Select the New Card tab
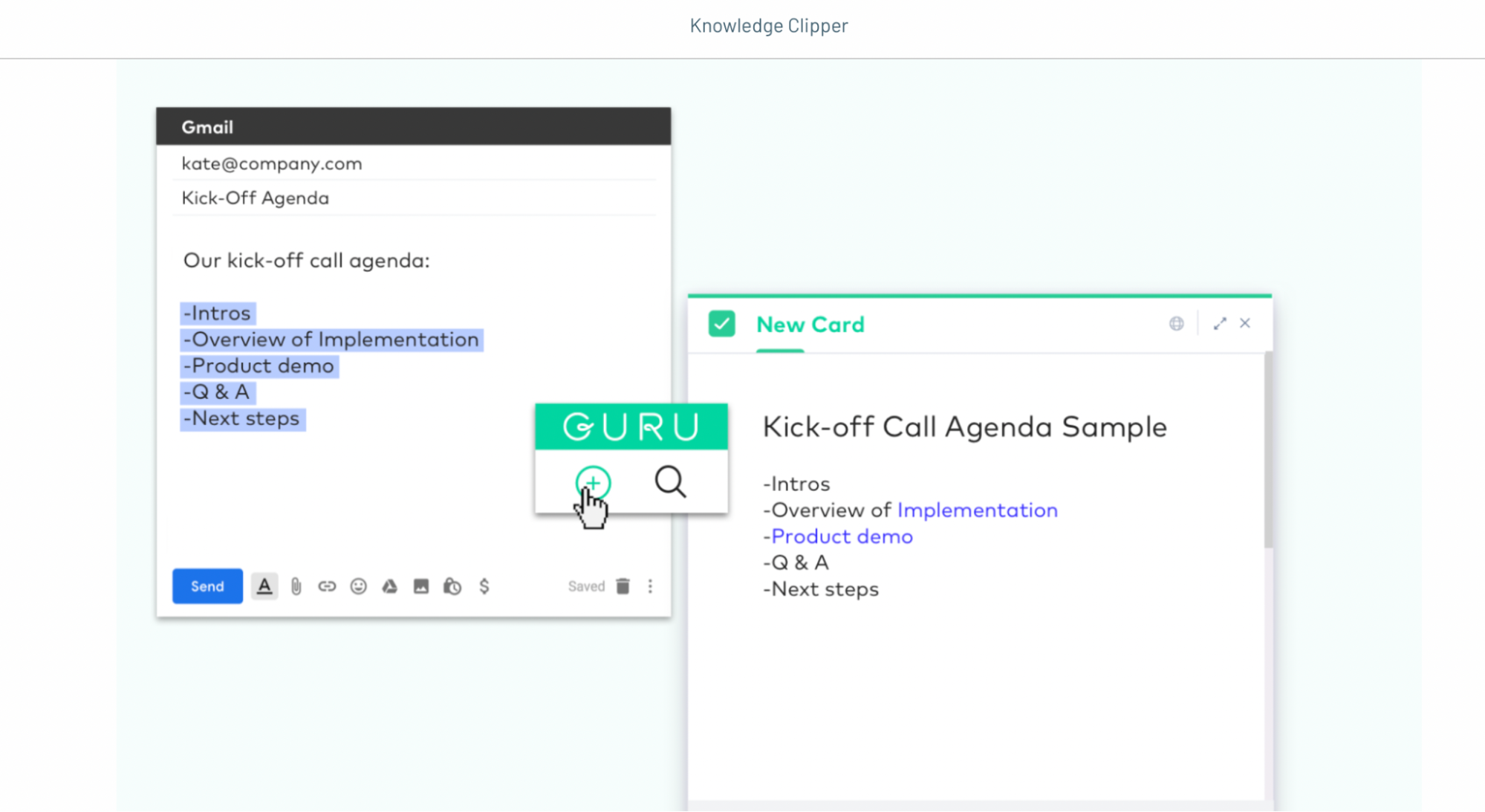 810,325
